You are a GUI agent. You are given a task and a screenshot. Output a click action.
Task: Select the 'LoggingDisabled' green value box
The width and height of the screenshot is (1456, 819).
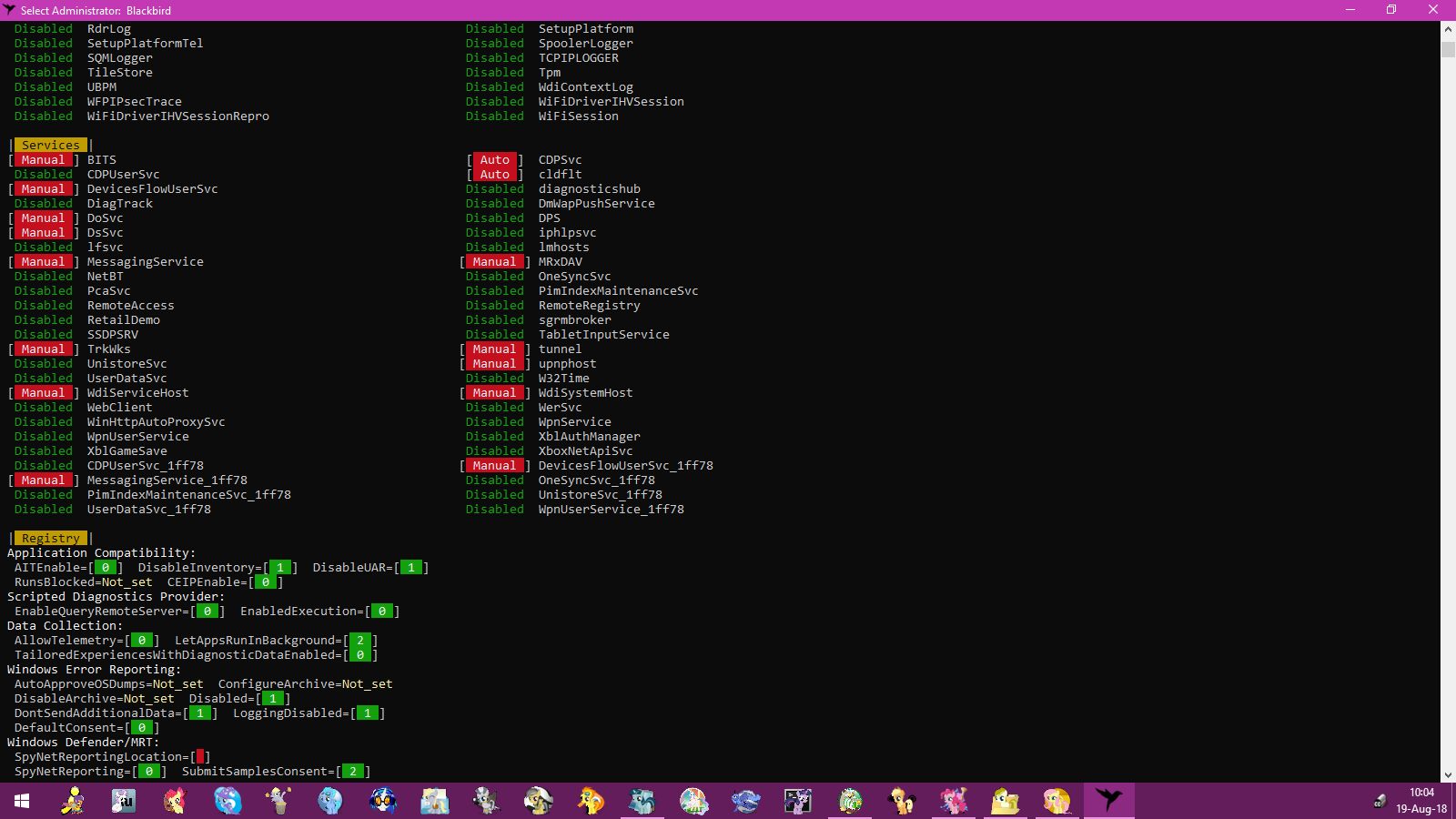coord(368,713)
